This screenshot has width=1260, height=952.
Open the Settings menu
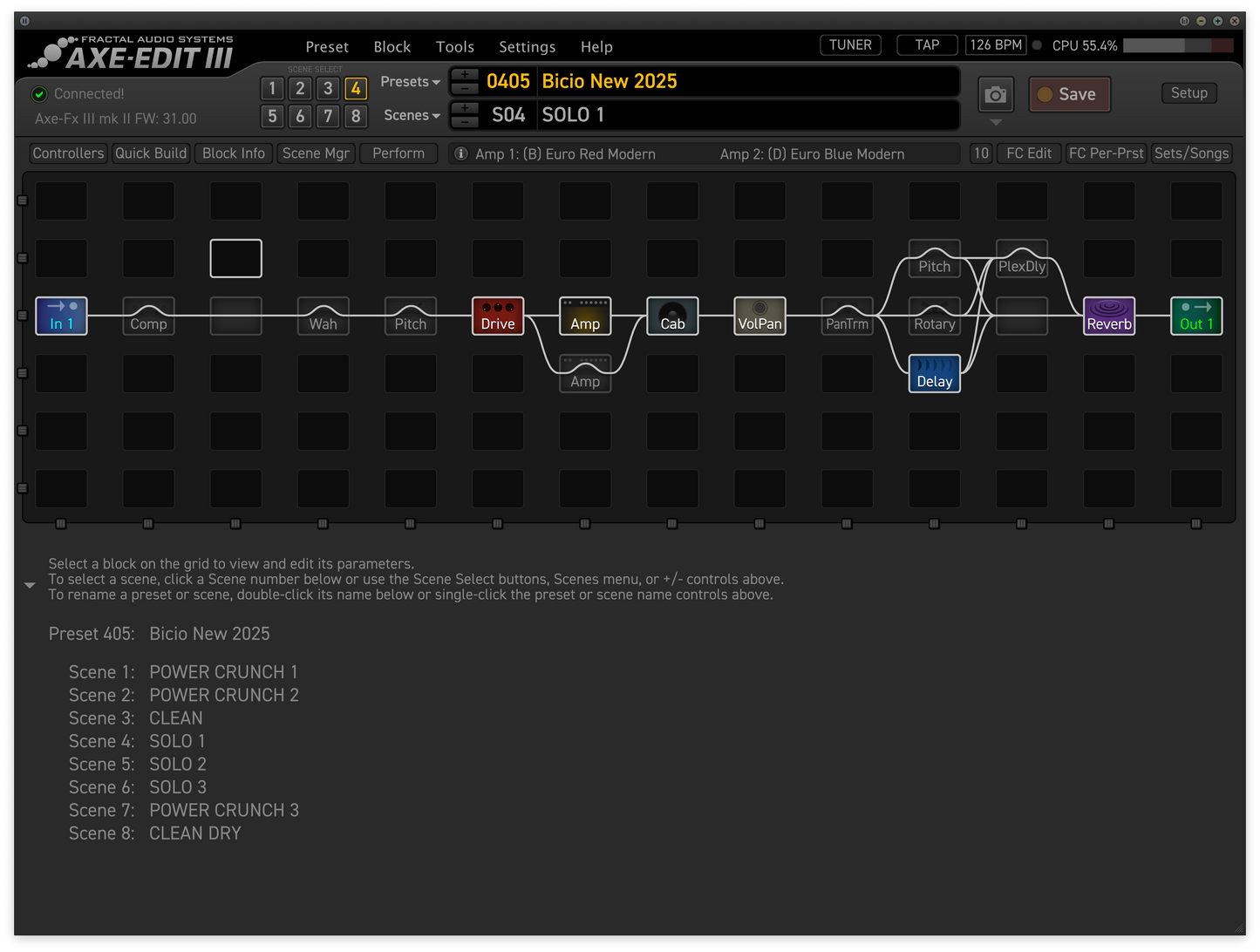(x=527, y=46)
